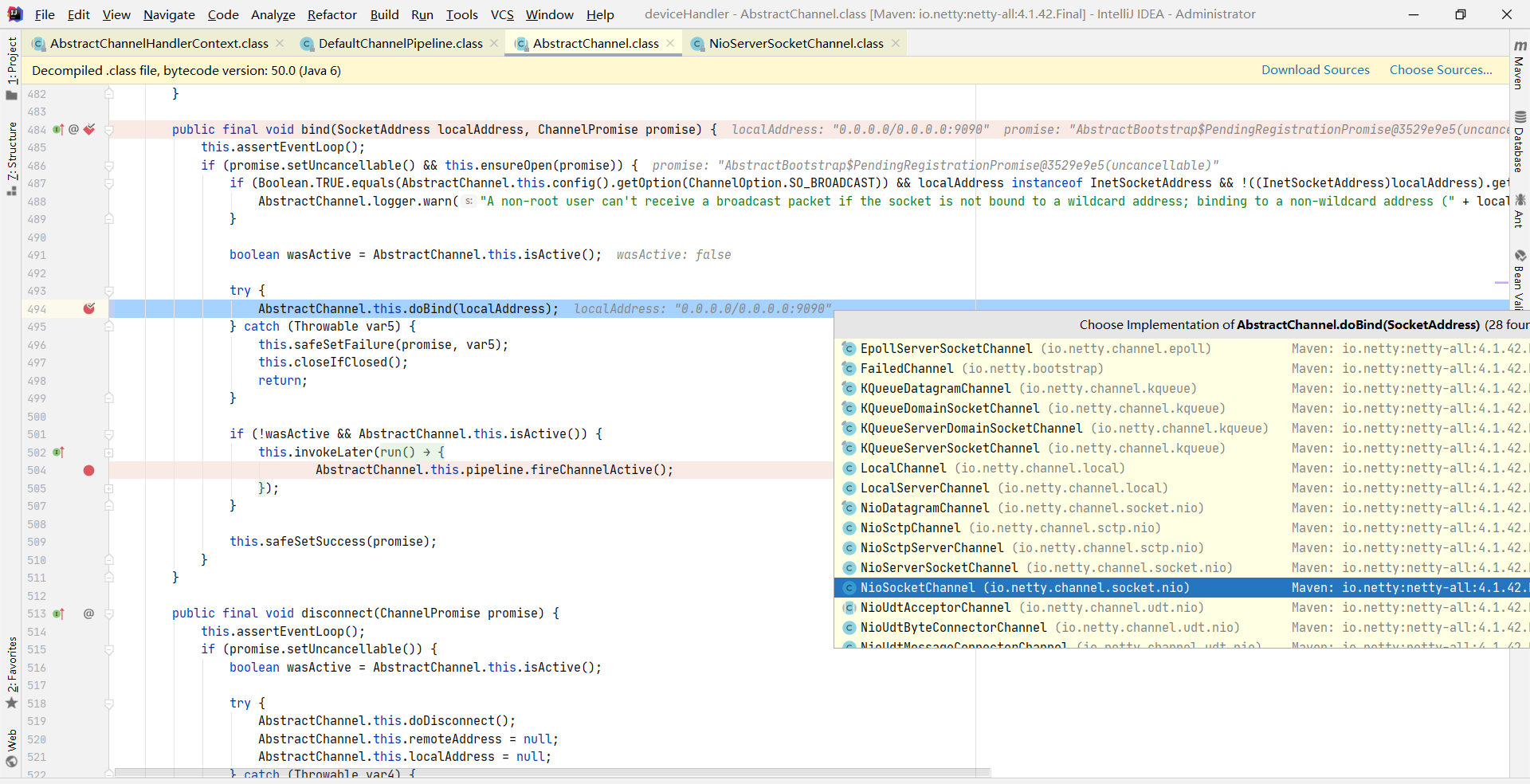Screen dimensions: 1530x784
Task: Open the Ant tool window
Action: pos(1520,210)
